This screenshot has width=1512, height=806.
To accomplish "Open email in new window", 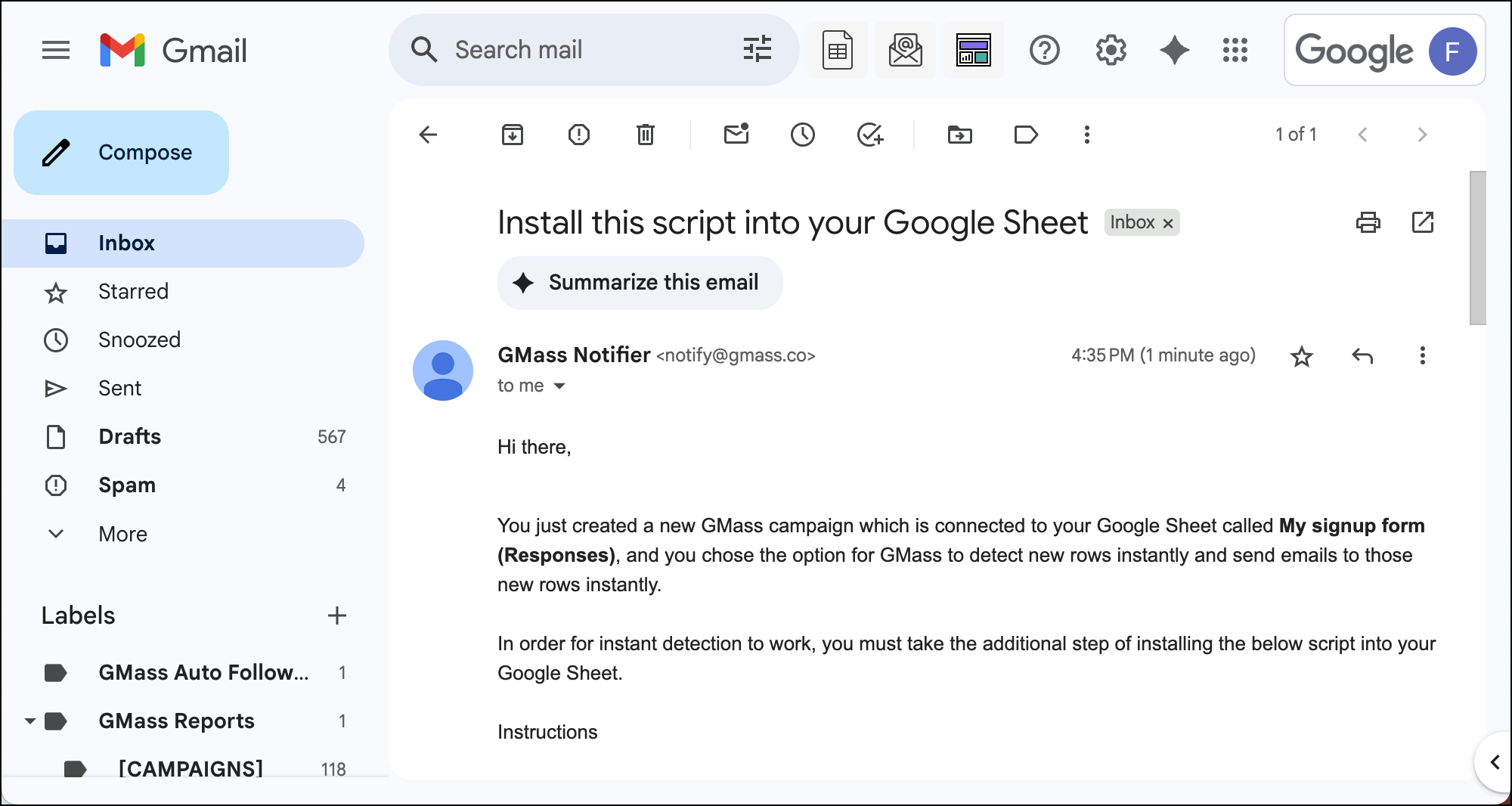I will [1422, 222].
